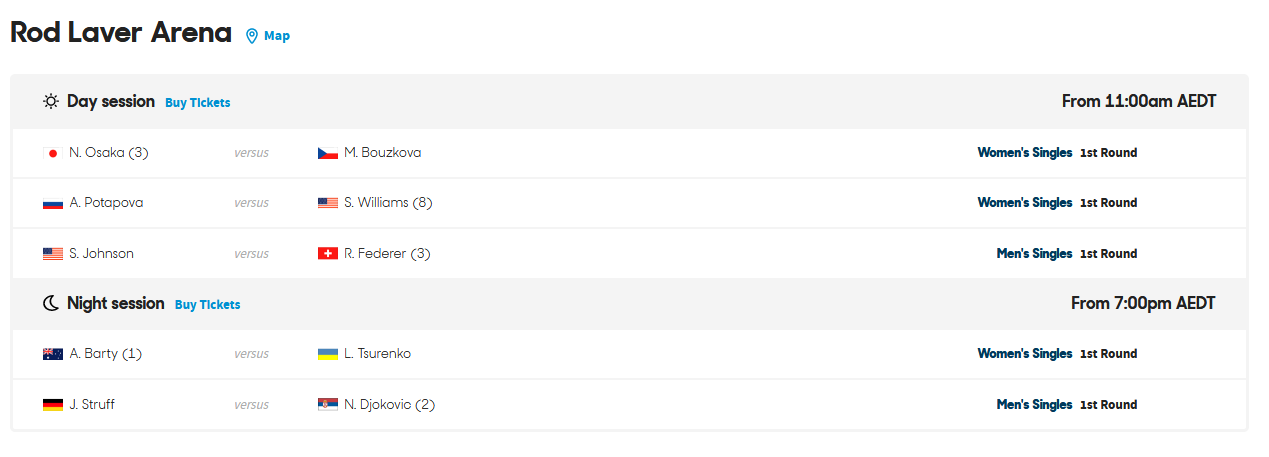Click the German flag next to J. Struff
The image size is (1269, 457).
click(53, 405)
